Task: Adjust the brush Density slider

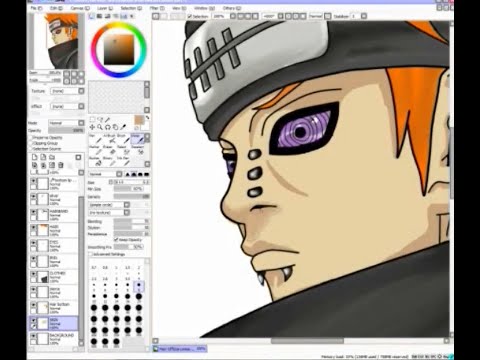Action: [x=131, y=197]
